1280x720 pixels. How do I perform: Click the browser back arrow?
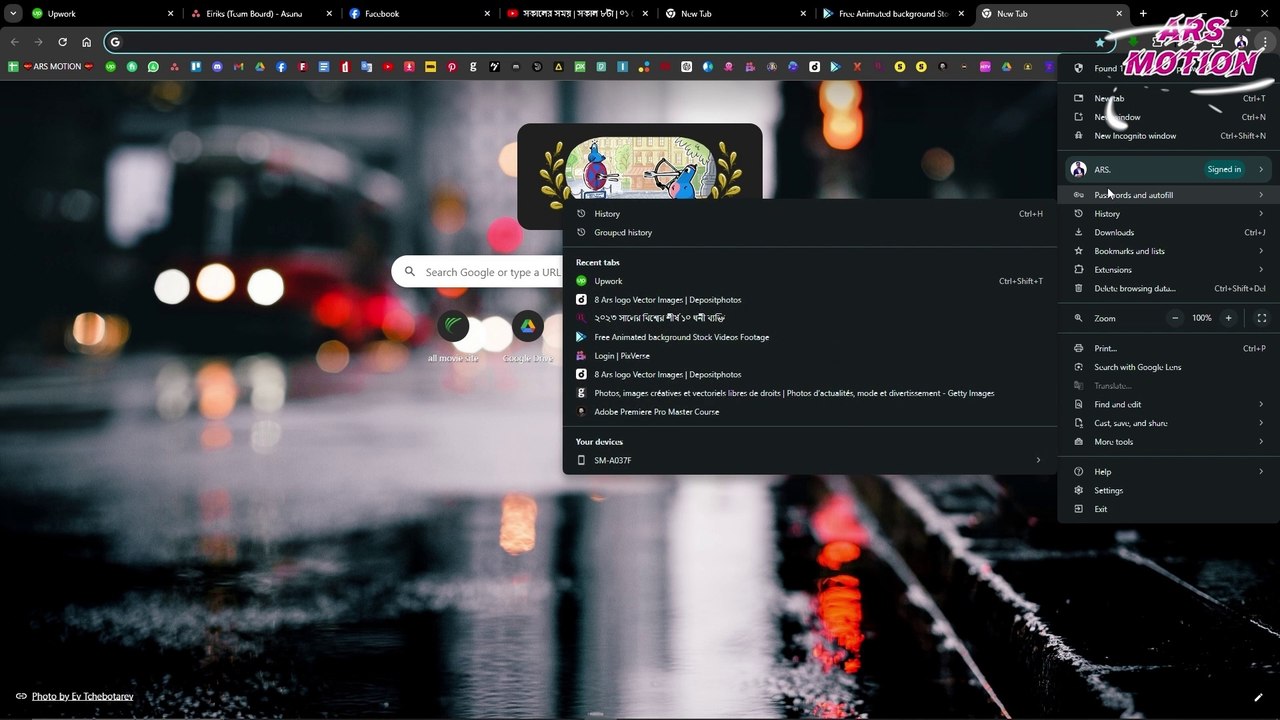[x=14, y=42]
